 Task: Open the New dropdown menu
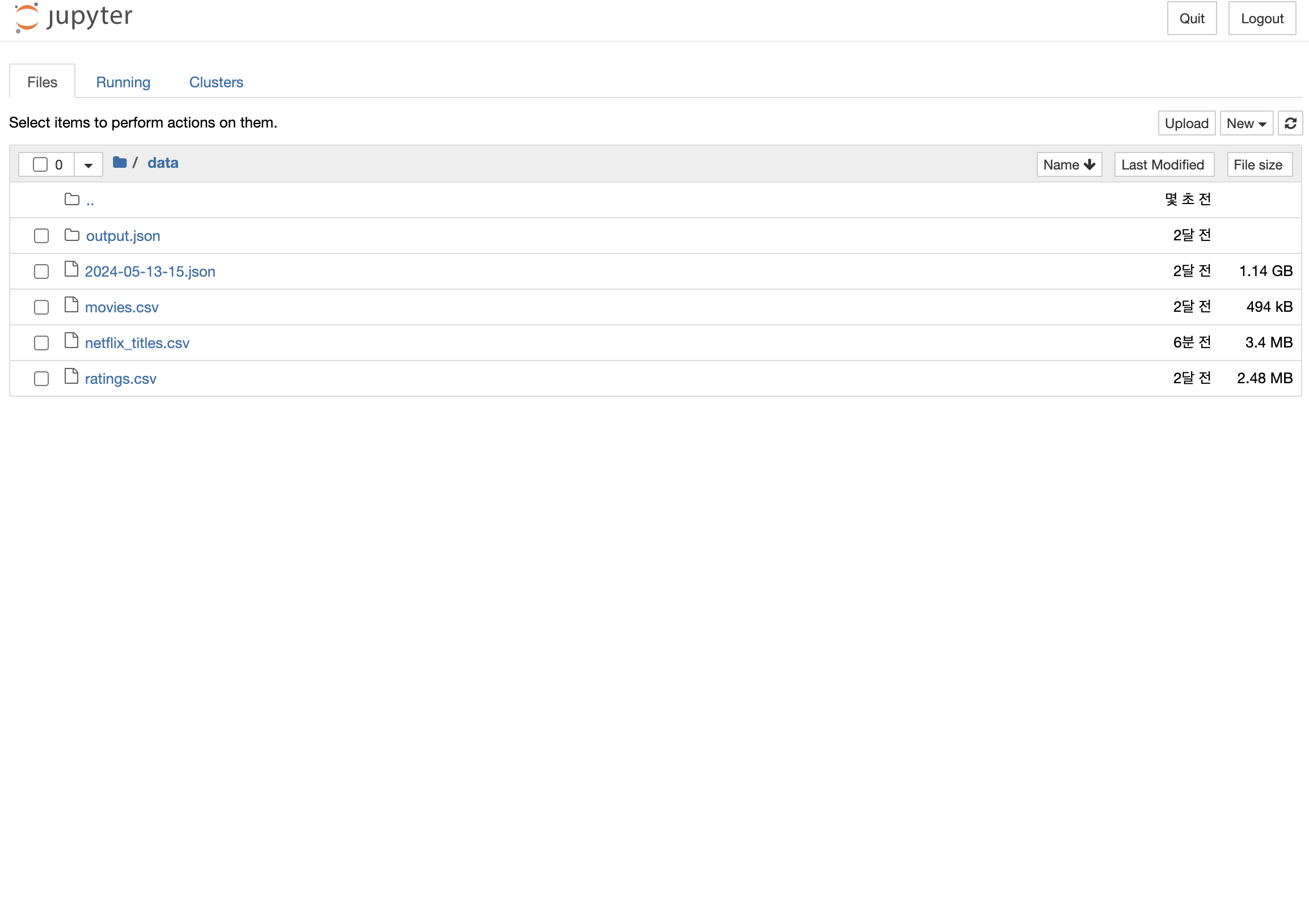(1245, 123)
